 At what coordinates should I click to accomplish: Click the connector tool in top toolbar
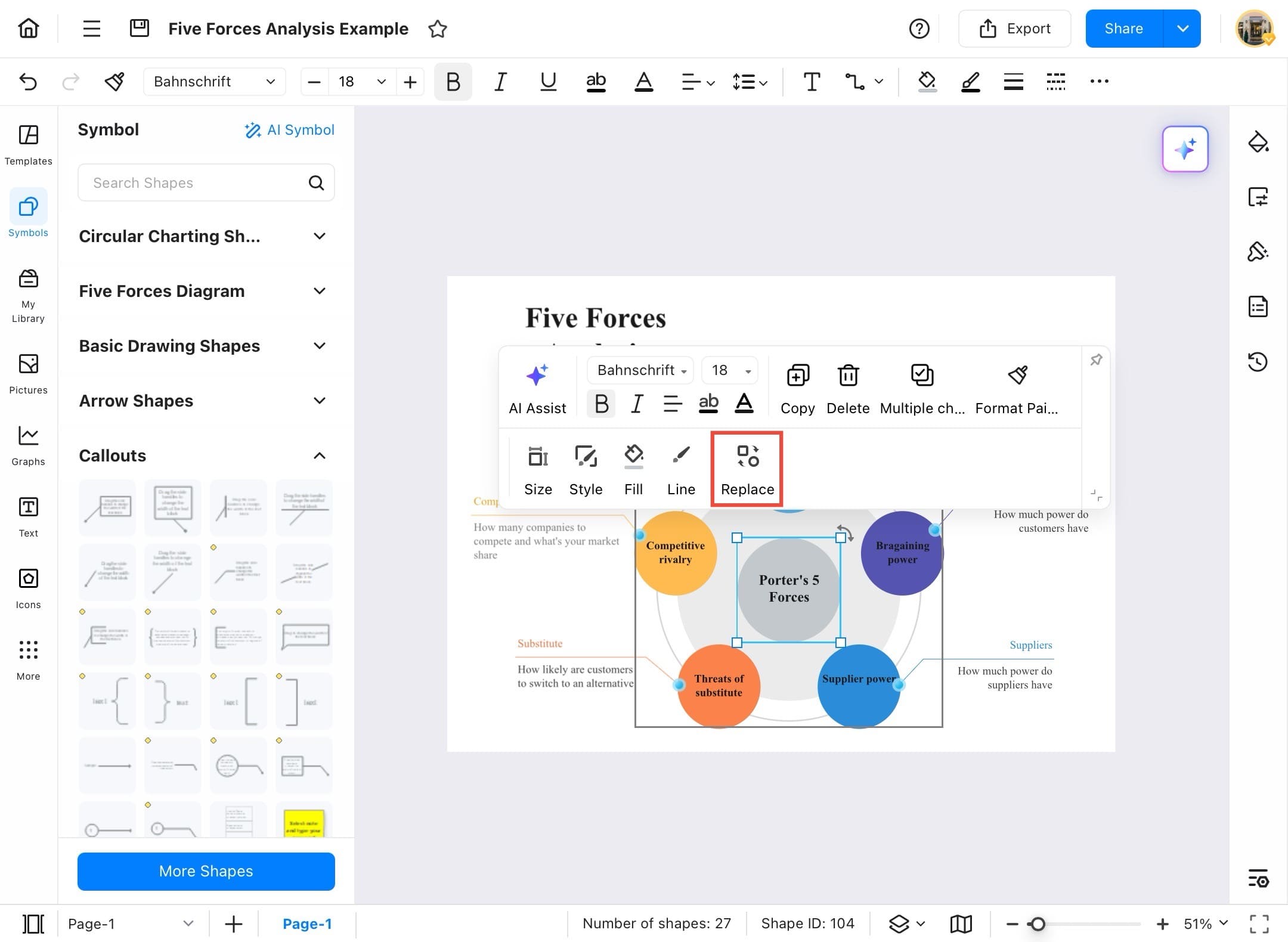click(854, 81)
